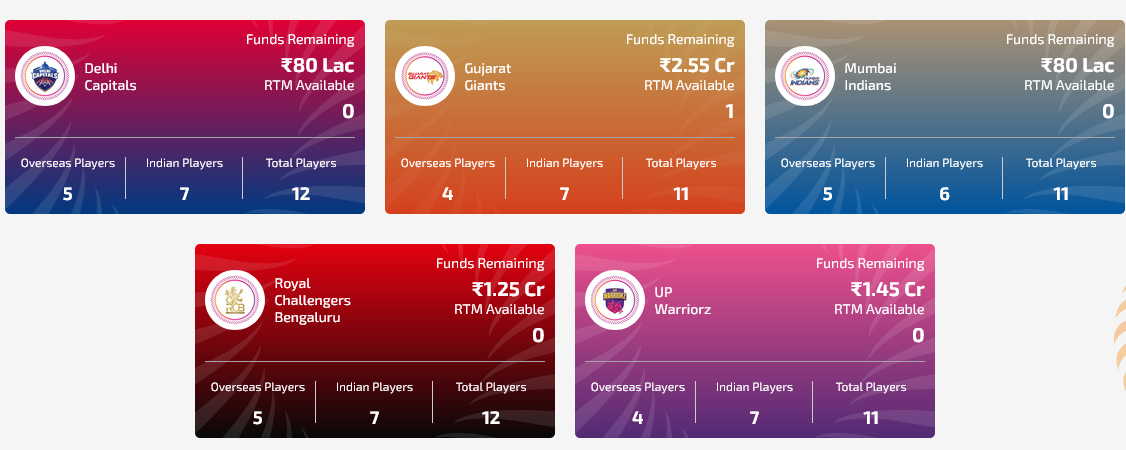Click Mumbai Indians ₹80 Lac funds amount

click(1077, 66)
